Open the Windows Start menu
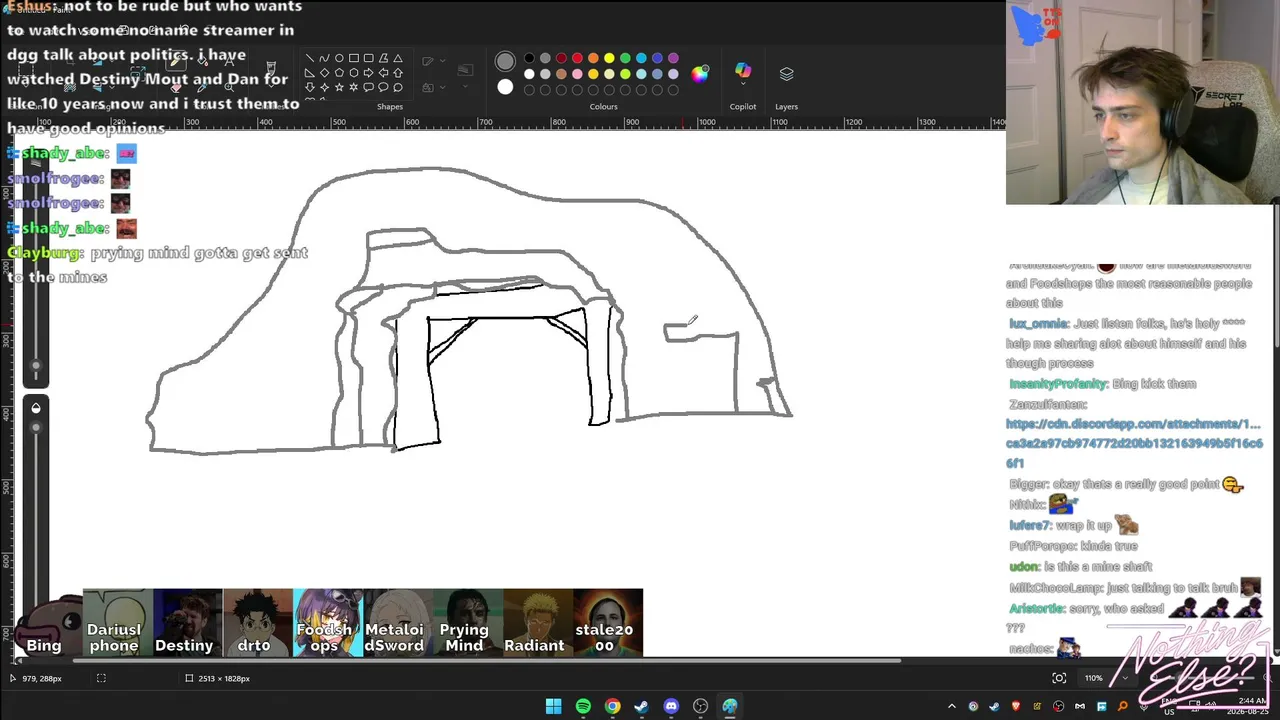The height and width of the screenshot is (720, 1280). [553, 707]
